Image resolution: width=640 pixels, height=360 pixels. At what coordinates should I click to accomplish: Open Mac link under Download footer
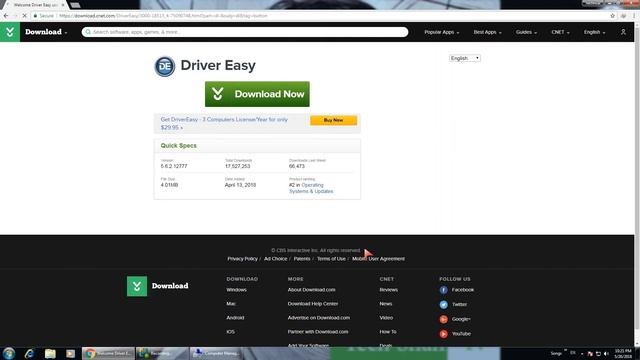[x=231, y=304]
